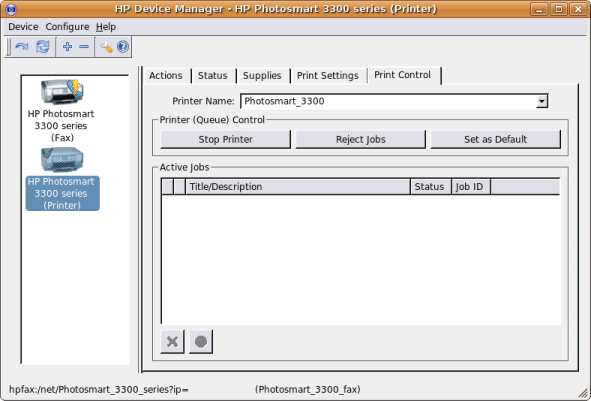Click the gray circle job button
Image resolution: width=591 pixels, height=401 pixels.
[x=201, y=342]
